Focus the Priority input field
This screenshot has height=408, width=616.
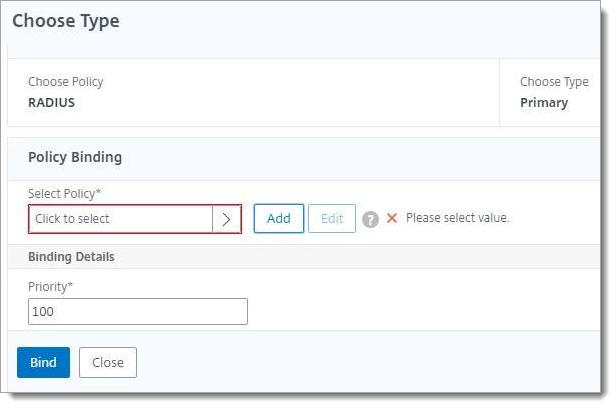click(x=138, y=312)
